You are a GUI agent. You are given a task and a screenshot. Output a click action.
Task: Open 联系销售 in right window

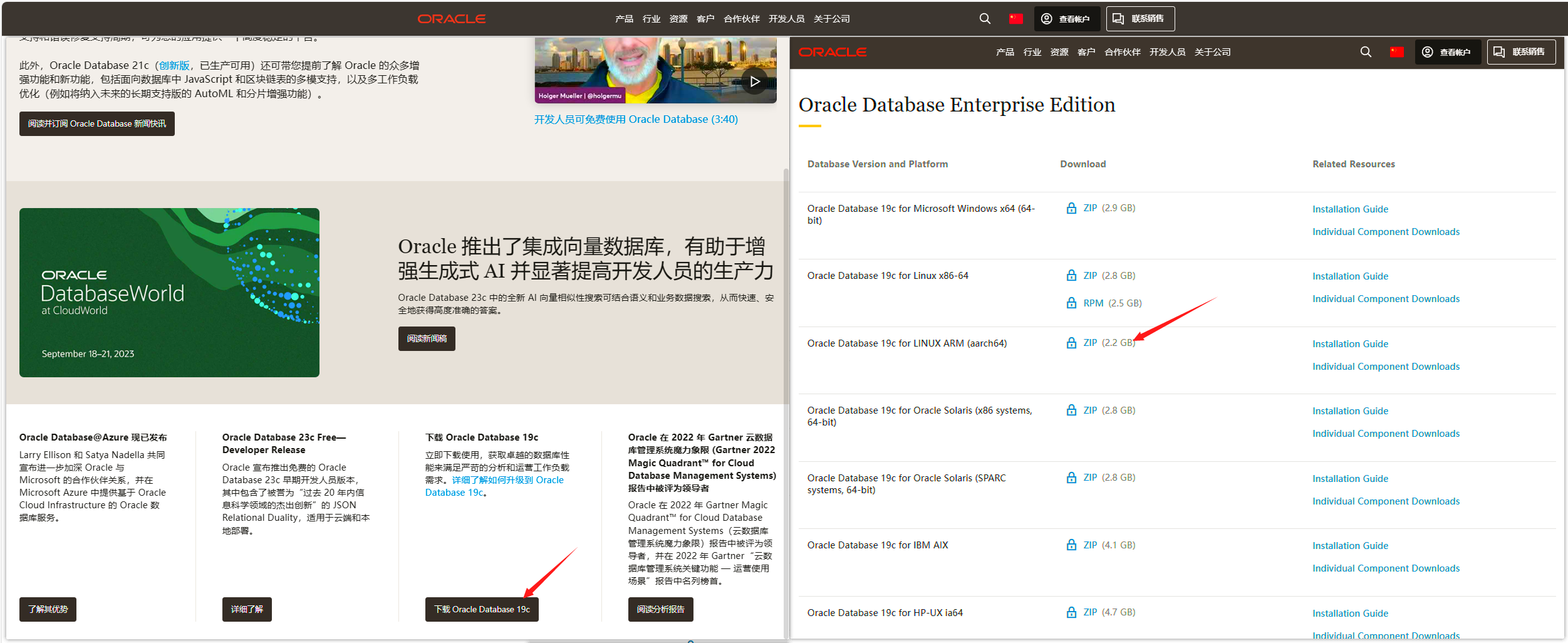tap(1521, 52)
